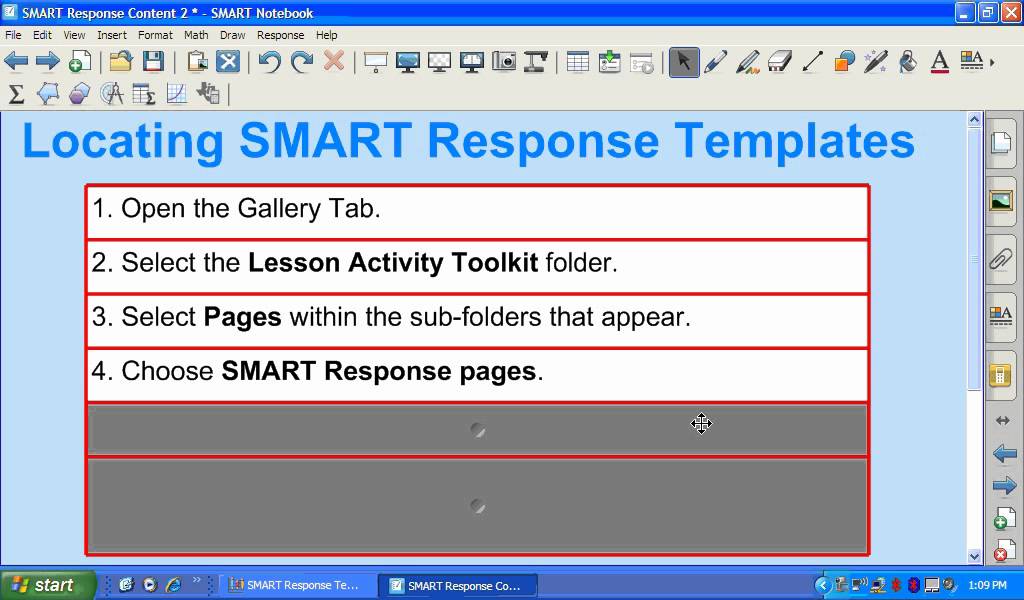This screenshot has width=1024, height=600.
Task: Insert a SMART Response question icon
Action: (x=609, y=62)
